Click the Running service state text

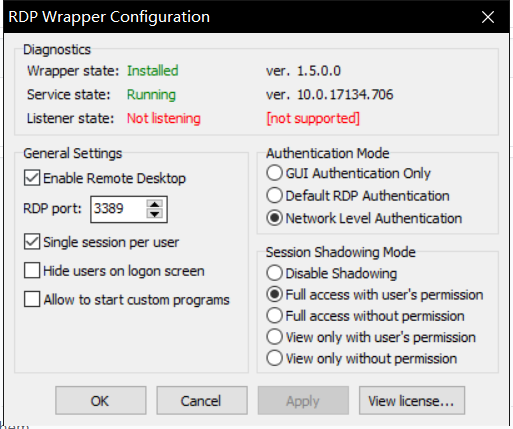(151, 95)
